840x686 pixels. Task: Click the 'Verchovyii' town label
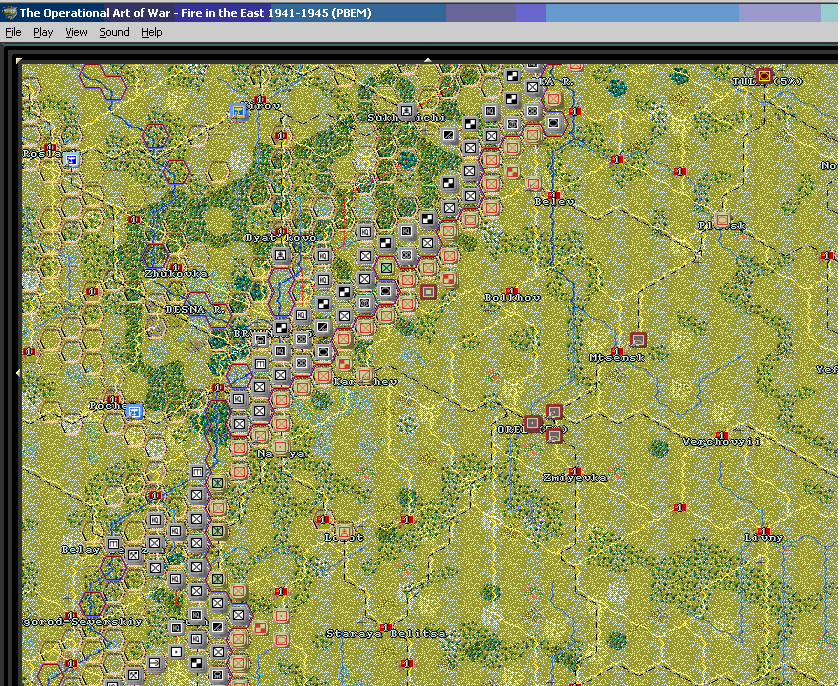click(722, 442)
